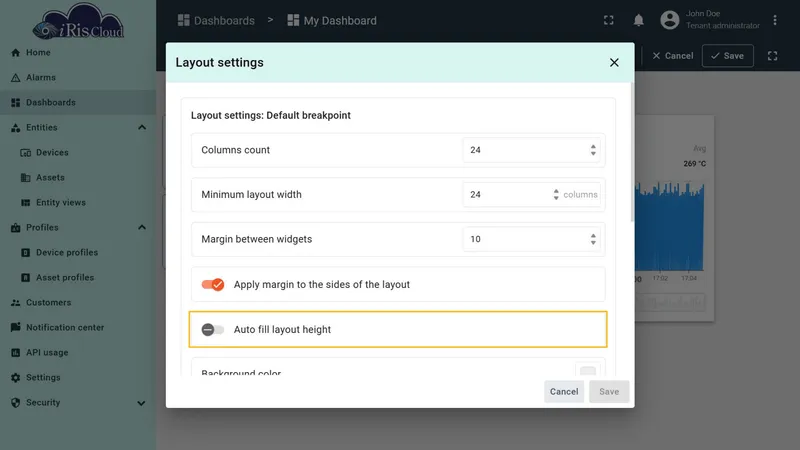The image size is (800, 450).
Task: Click the Asset profiles icon
Action: tap(26, 278)
